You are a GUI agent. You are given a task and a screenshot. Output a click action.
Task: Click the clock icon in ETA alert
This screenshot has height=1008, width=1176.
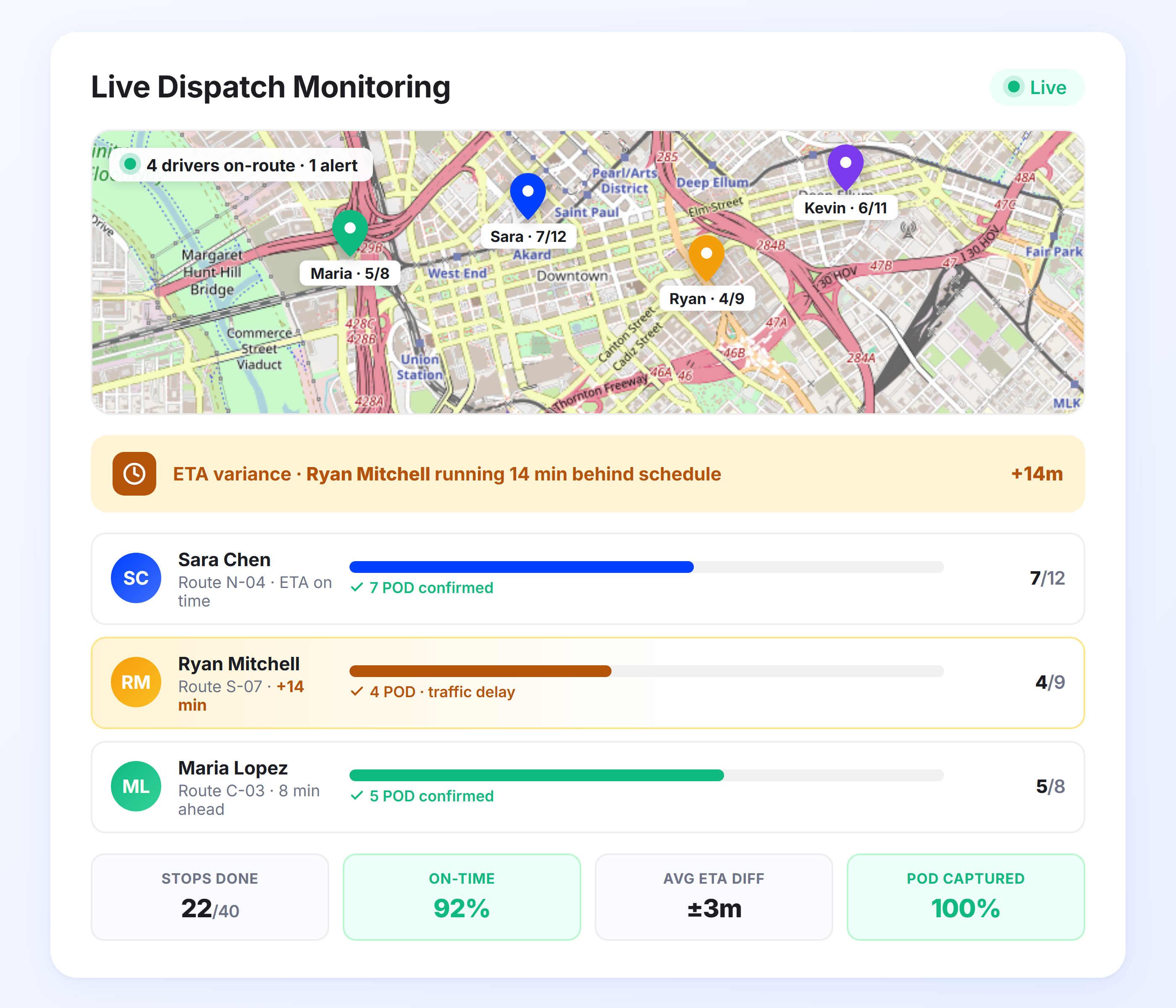(134, 474)
